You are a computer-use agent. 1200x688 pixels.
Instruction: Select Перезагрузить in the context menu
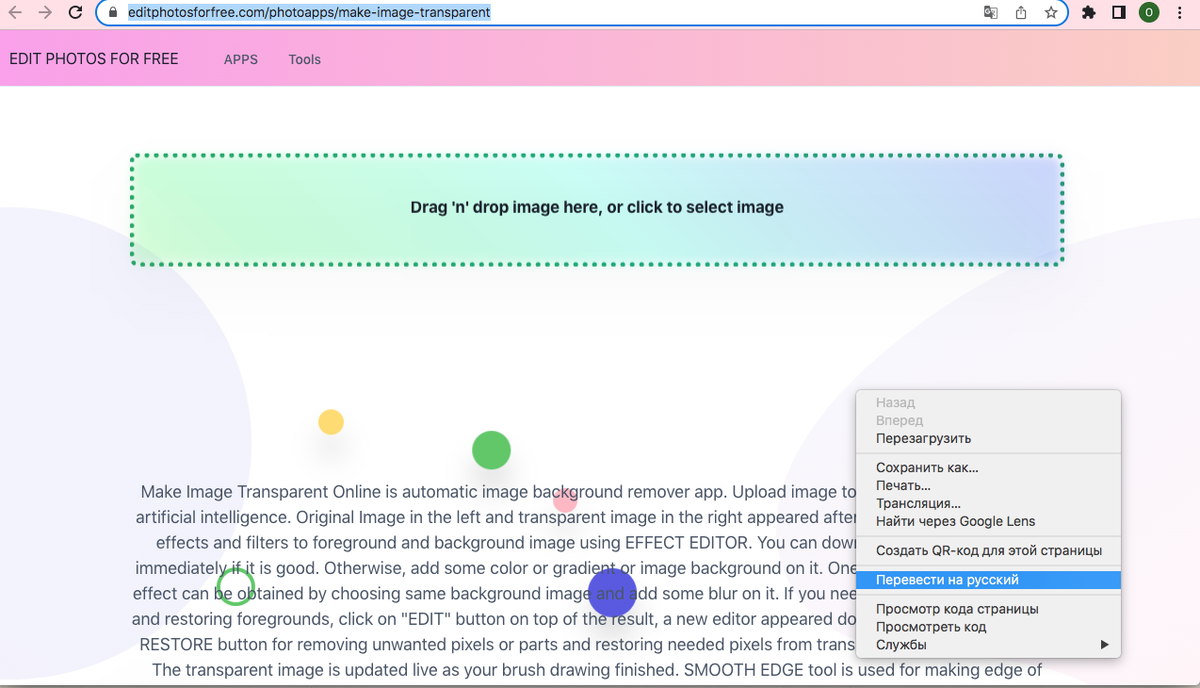click(988, 438)
